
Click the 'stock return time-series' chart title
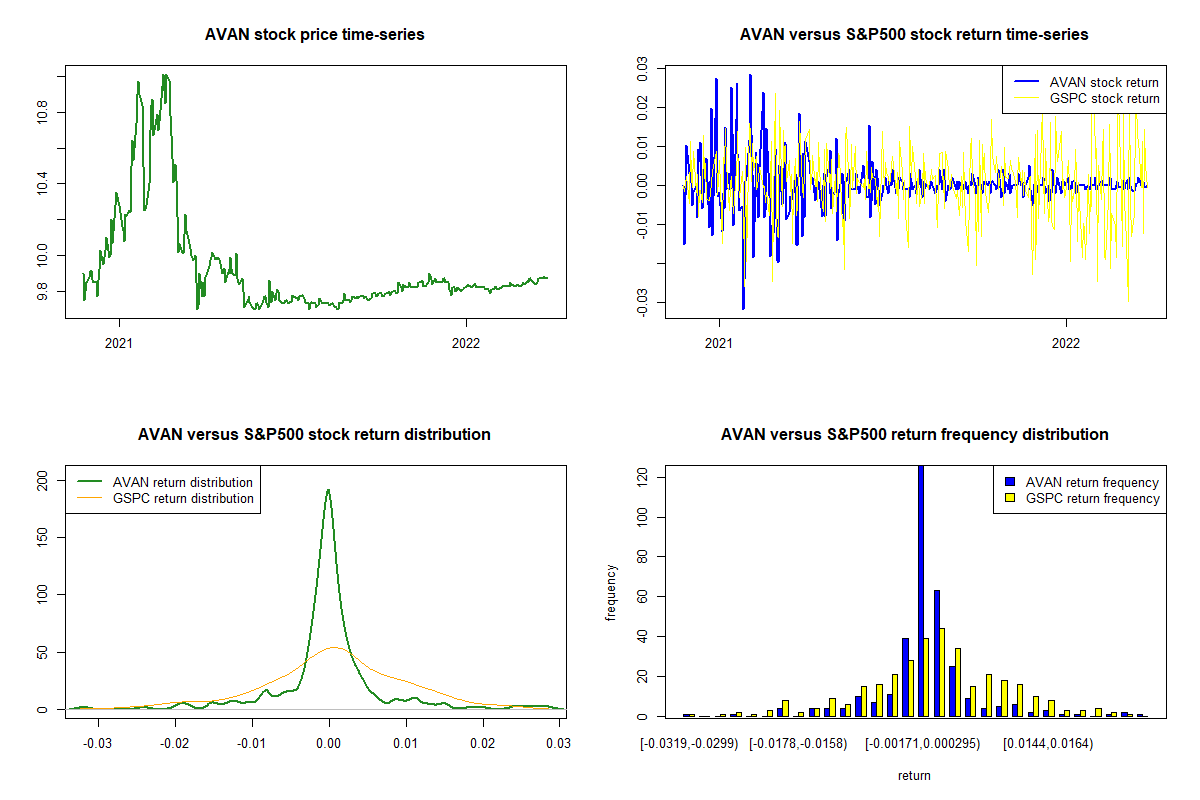(x=914, y=35)
